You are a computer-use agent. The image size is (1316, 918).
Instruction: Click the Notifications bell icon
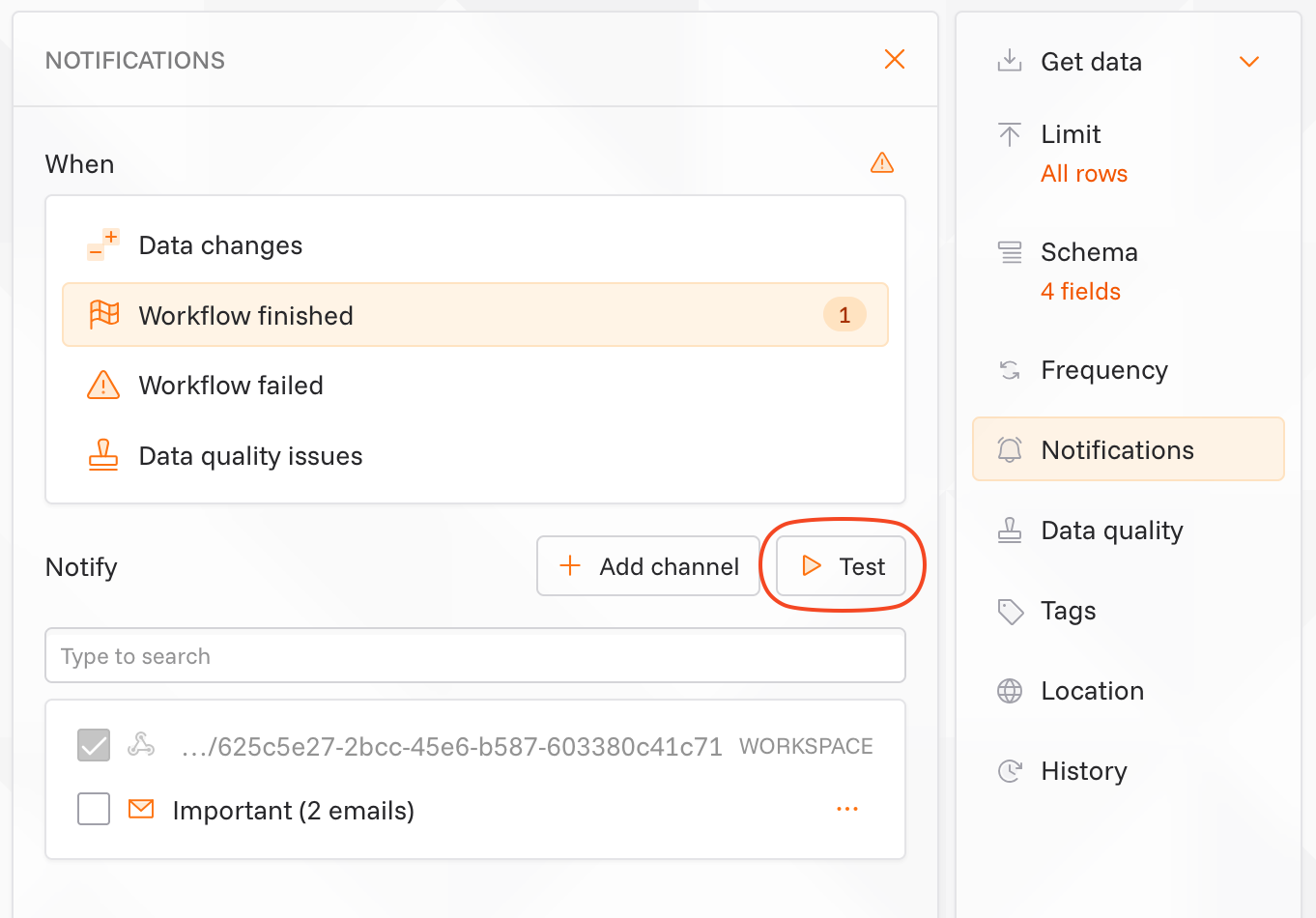point(1010,449)
